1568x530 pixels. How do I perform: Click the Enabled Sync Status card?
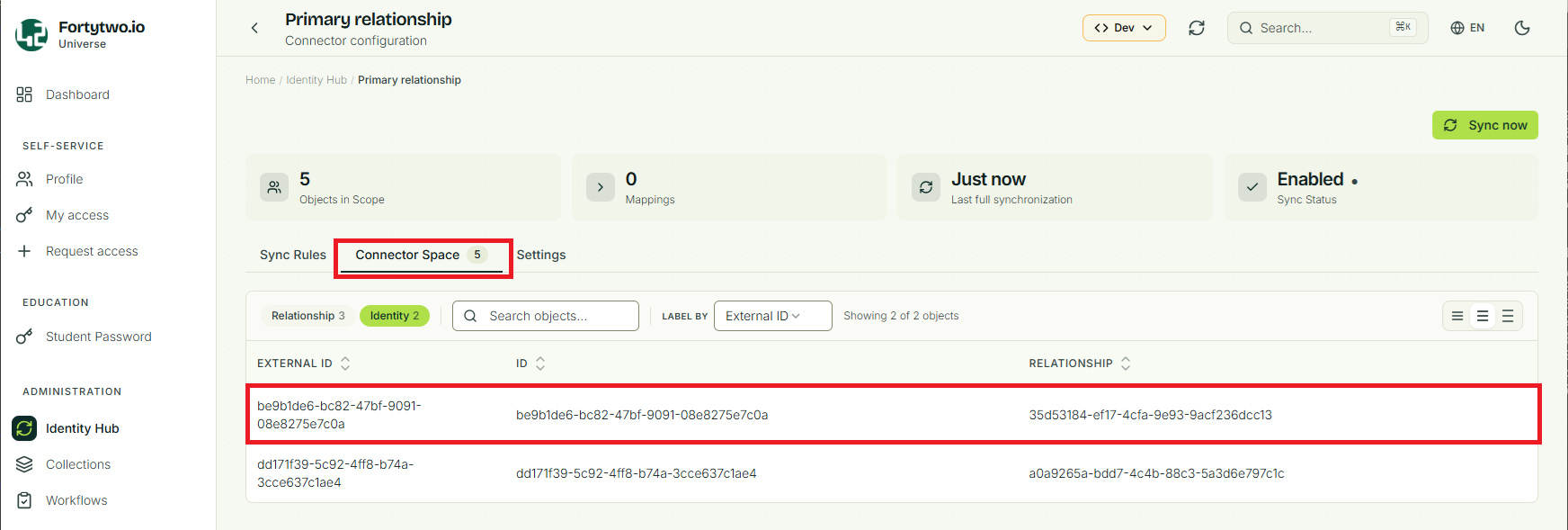coord(1381,187)
